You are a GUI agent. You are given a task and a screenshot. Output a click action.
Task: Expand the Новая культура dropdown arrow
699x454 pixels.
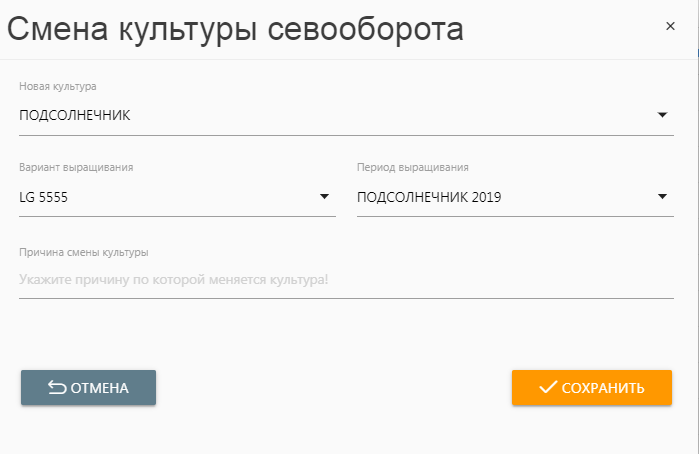[662, 115]
